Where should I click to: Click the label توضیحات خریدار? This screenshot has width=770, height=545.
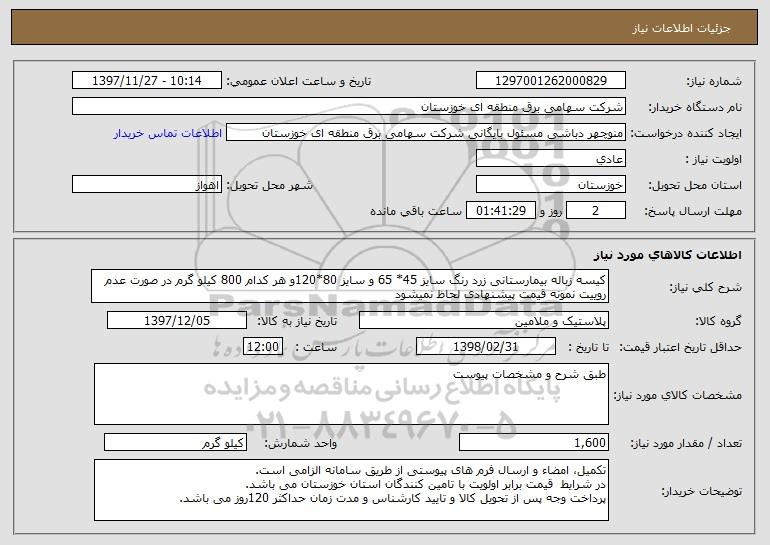pos(701,491)
